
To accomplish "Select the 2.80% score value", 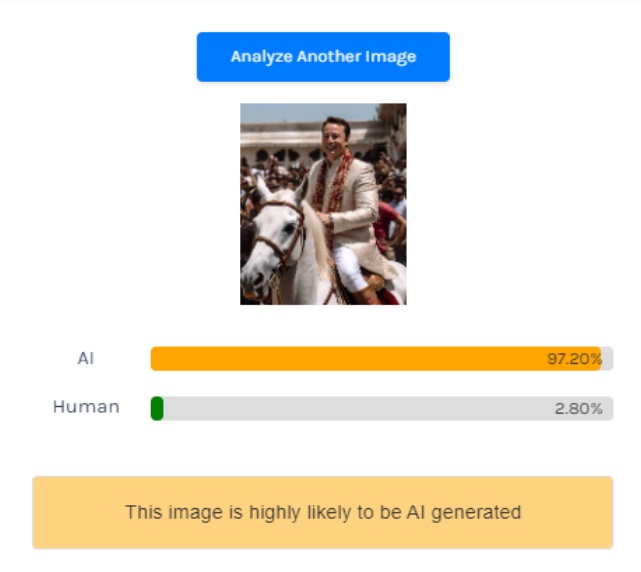I will point(578,408).
